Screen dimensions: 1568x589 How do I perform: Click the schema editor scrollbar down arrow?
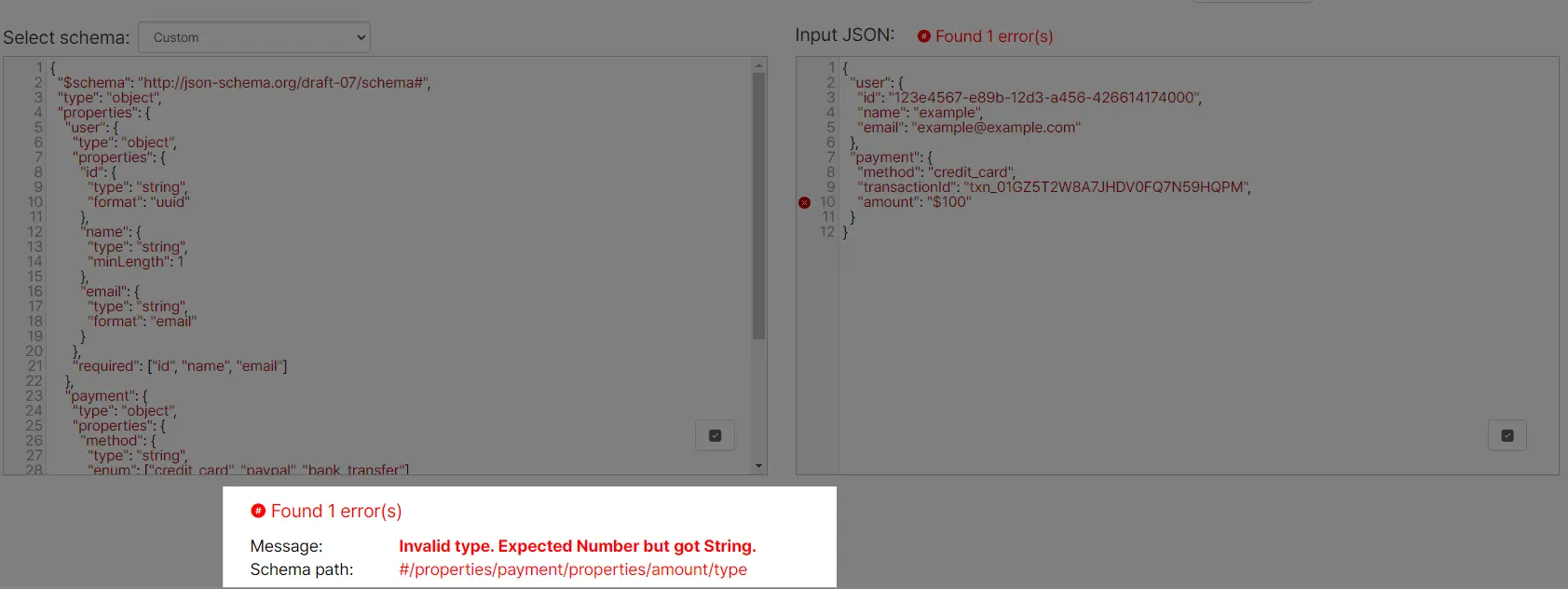pos(758,466)
